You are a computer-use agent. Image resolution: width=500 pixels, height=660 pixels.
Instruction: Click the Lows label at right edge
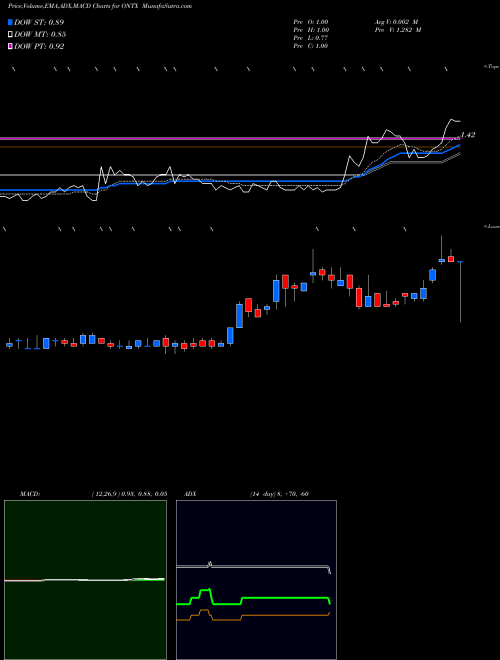(x=492, y=226)
